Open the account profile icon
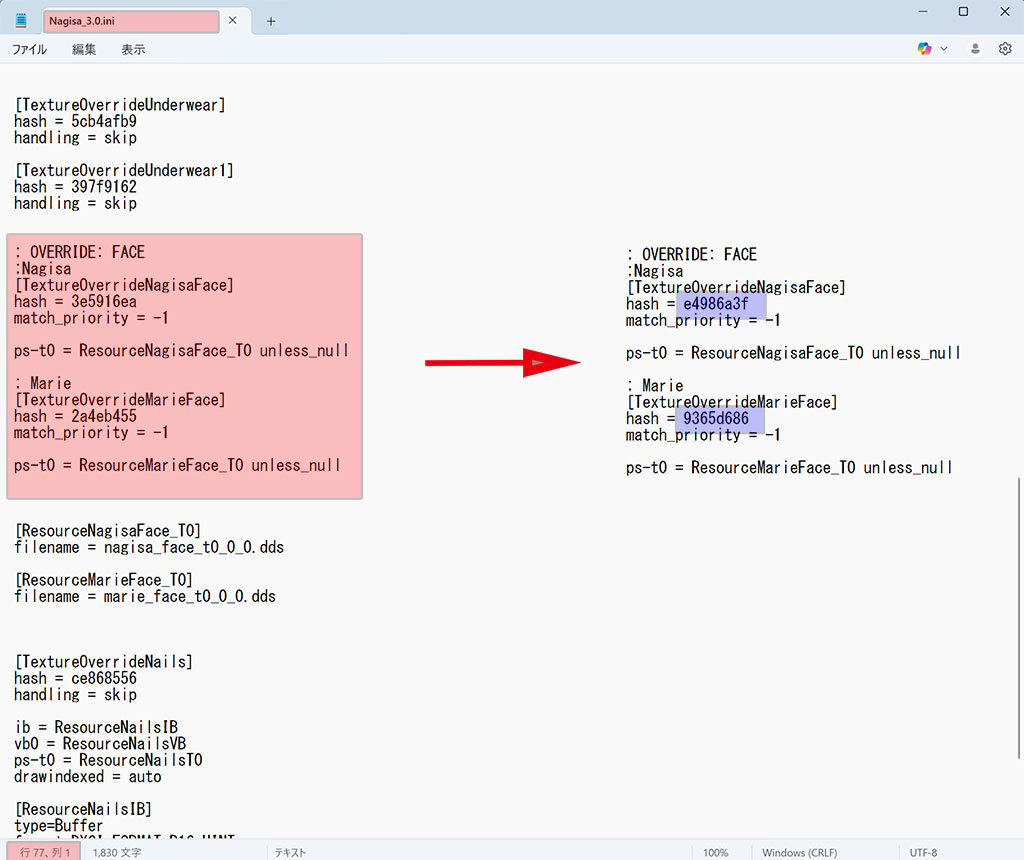1024x860 pixels. pyautogui.click(x=975, y=48)
